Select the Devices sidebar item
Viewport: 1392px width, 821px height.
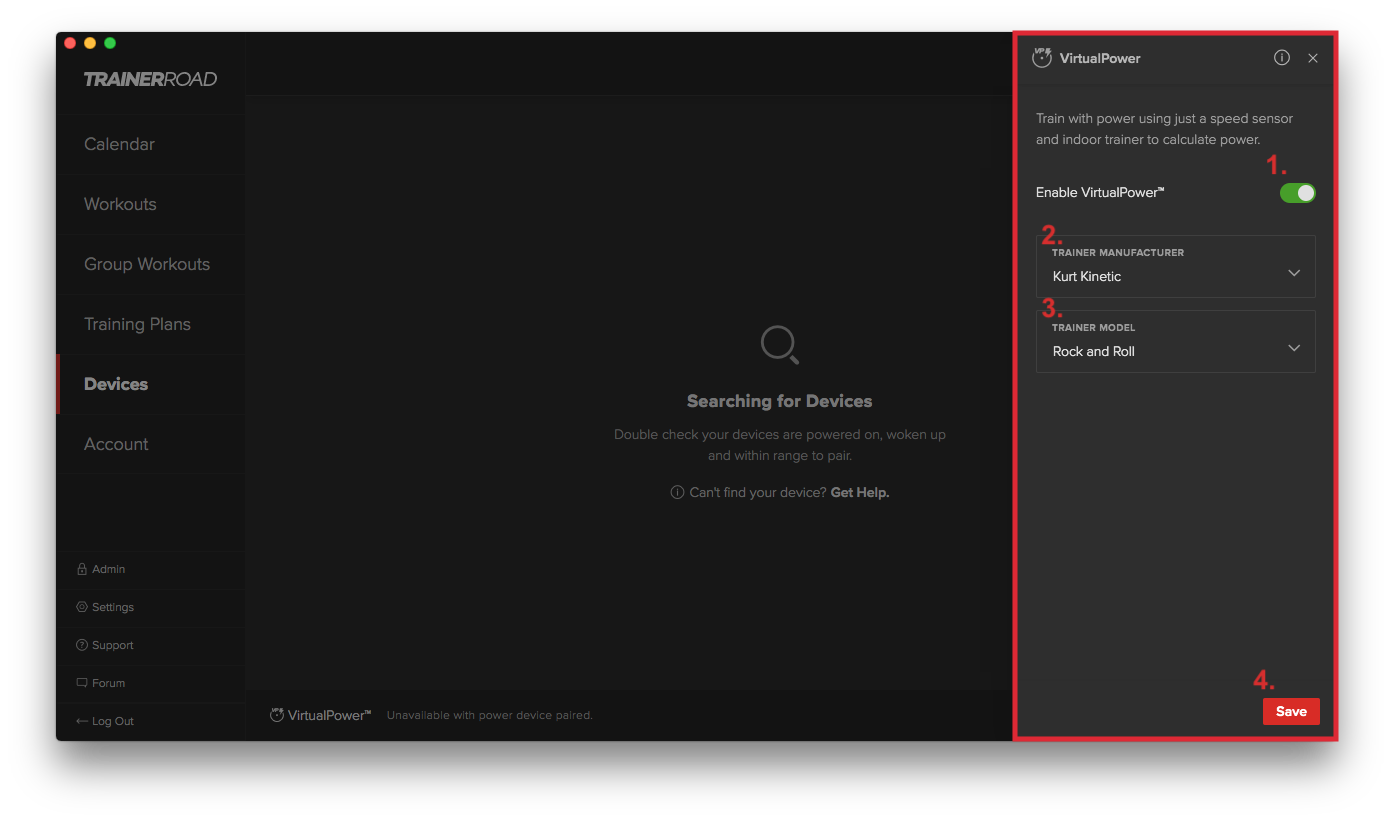coord(151,384)
